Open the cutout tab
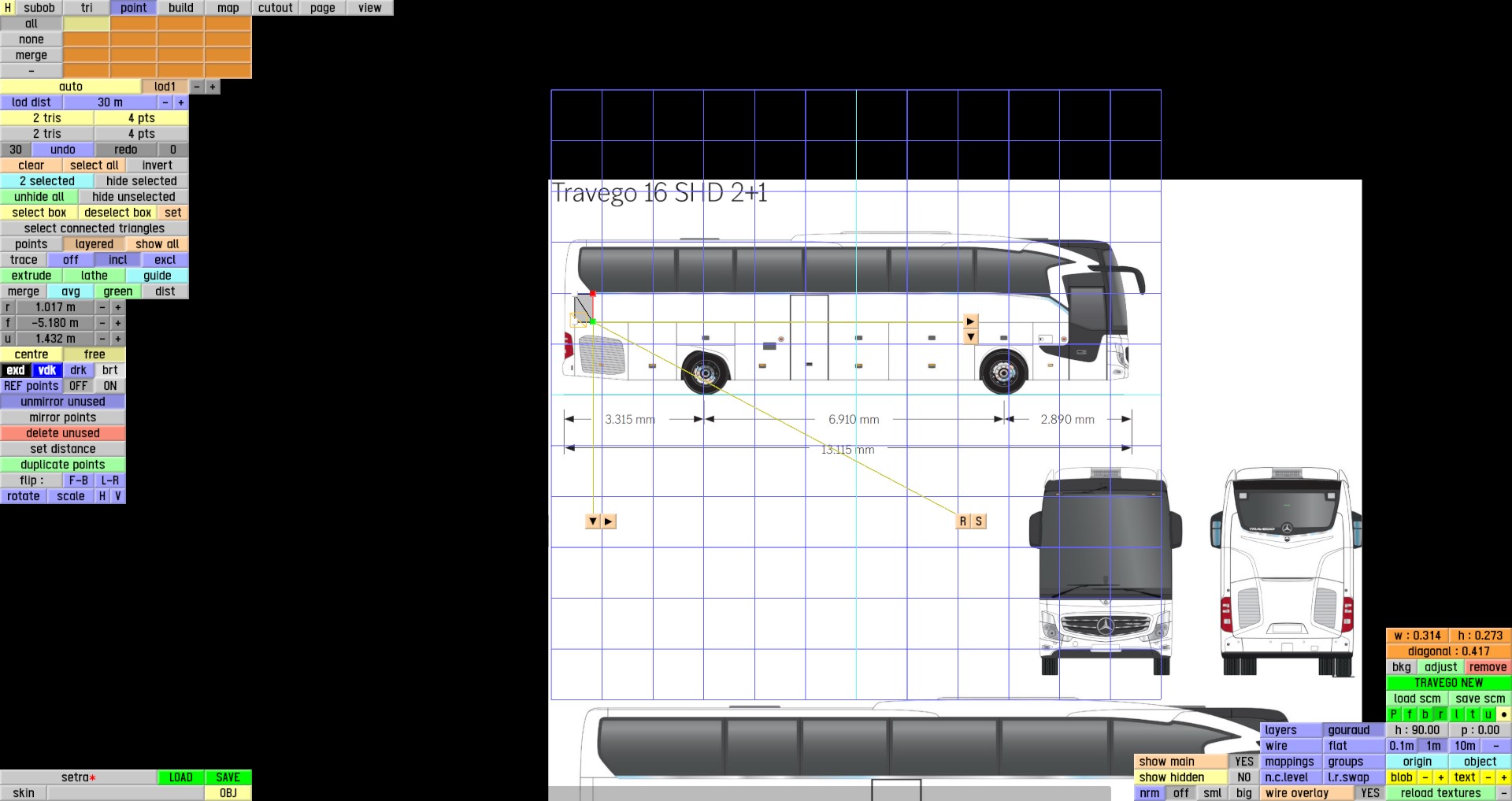The height and width of the screenshot is (801, 1512). coord(276,8)
